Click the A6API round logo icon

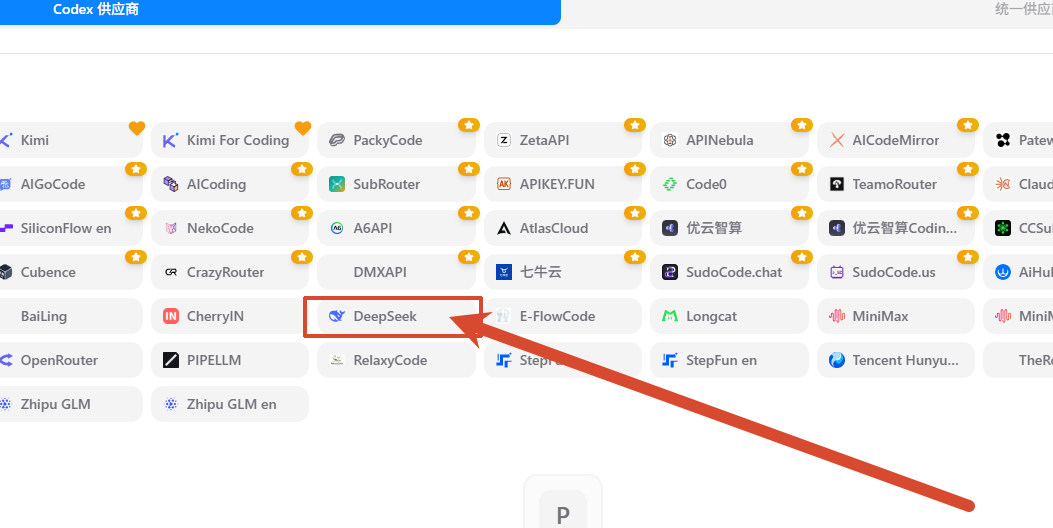337,228
